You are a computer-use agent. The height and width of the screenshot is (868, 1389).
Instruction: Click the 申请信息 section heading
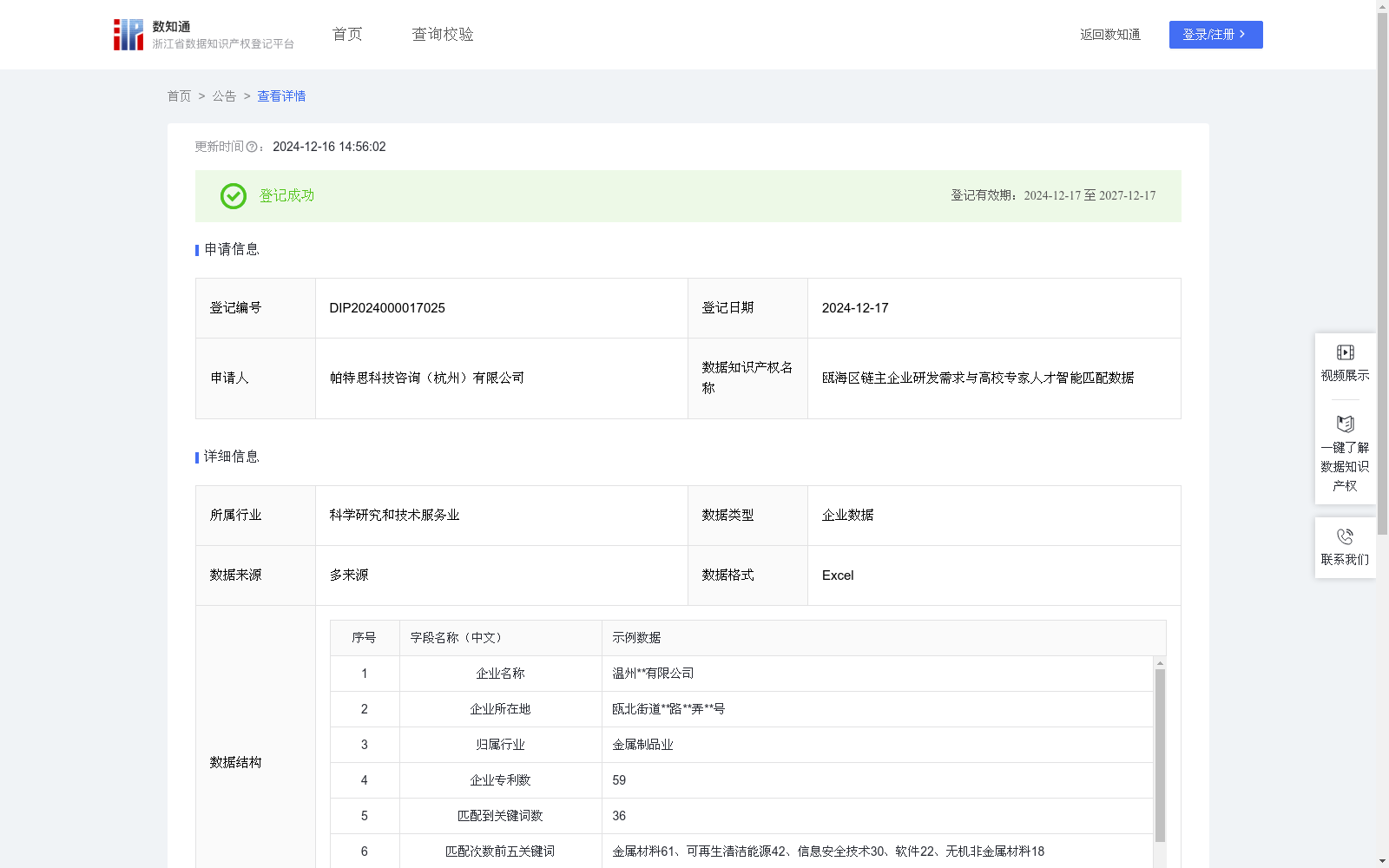(x=232, y=250)
